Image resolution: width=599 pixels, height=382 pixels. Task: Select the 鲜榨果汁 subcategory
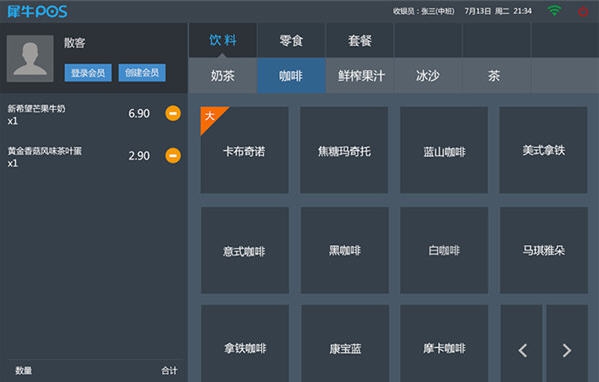point(360,76)
